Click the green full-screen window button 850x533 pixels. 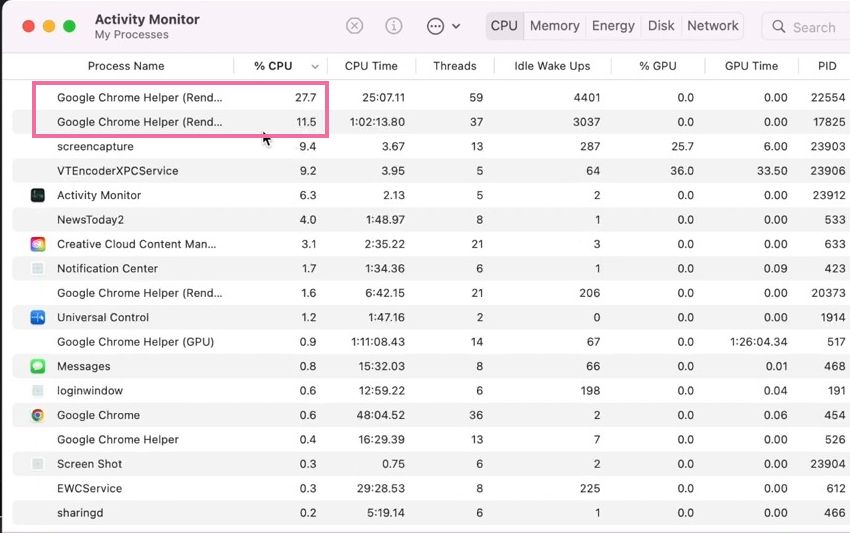[x=69, y=26]
